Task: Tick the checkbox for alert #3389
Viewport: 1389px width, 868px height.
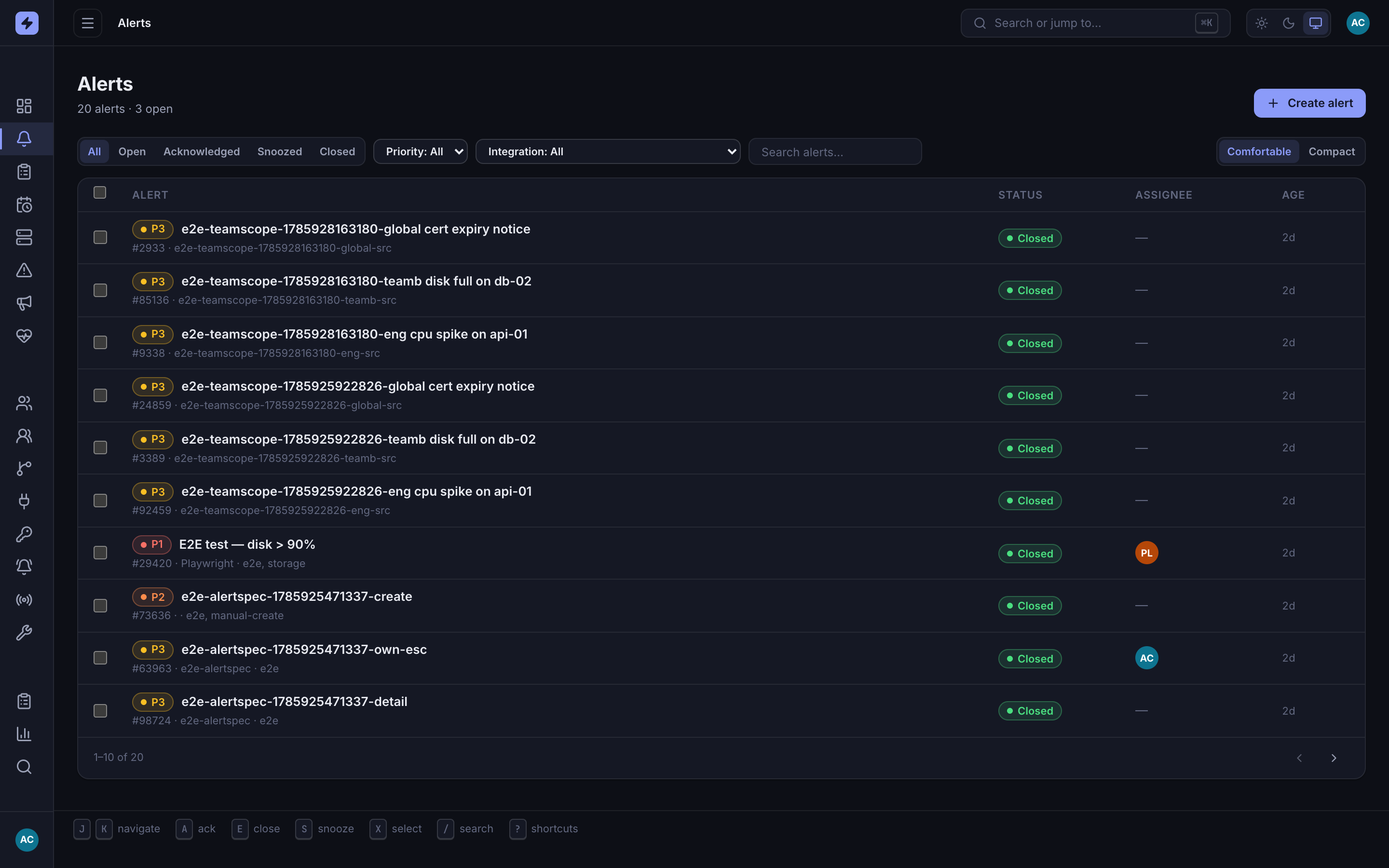Action: (100, 447)
